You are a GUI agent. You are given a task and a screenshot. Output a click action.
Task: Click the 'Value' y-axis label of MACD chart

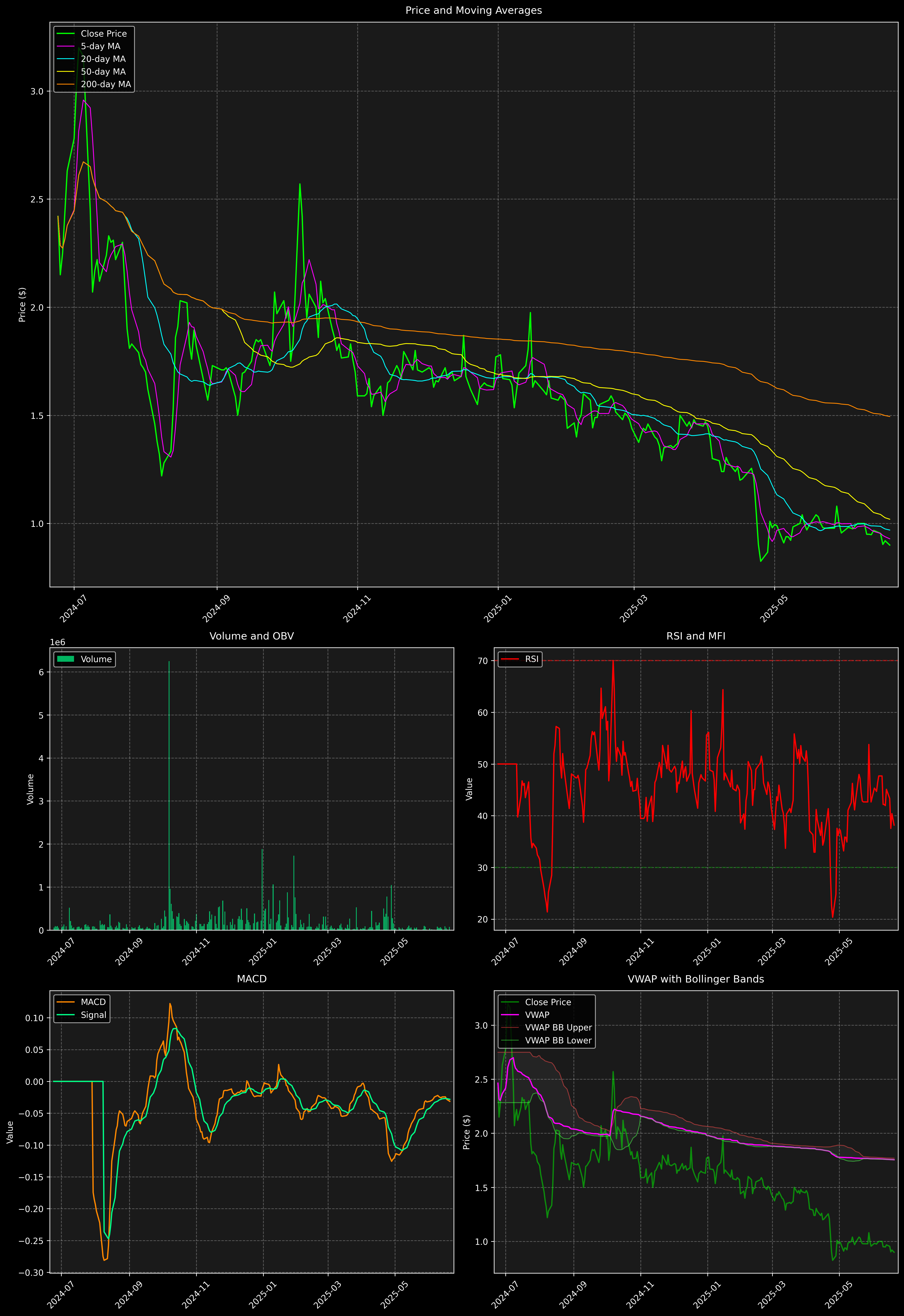pos(10,1132)
